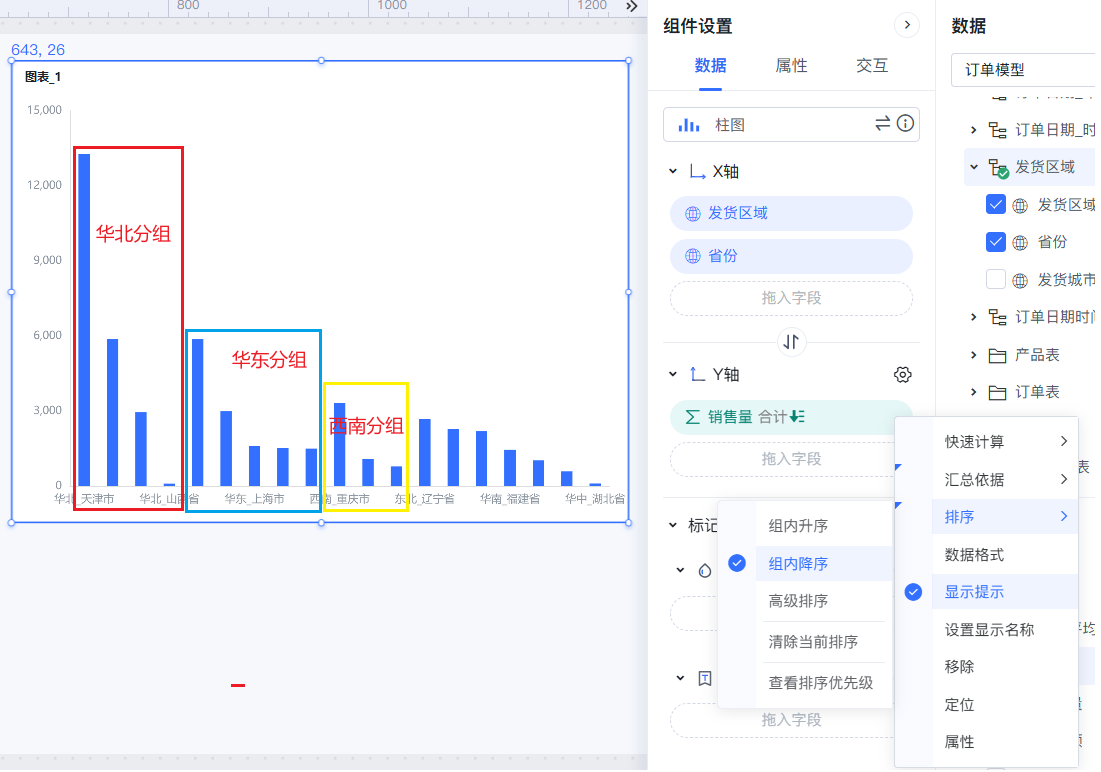Click the globe icon beside 省份 in data tree
The image size is (1101, 772).
(1020, 243)
